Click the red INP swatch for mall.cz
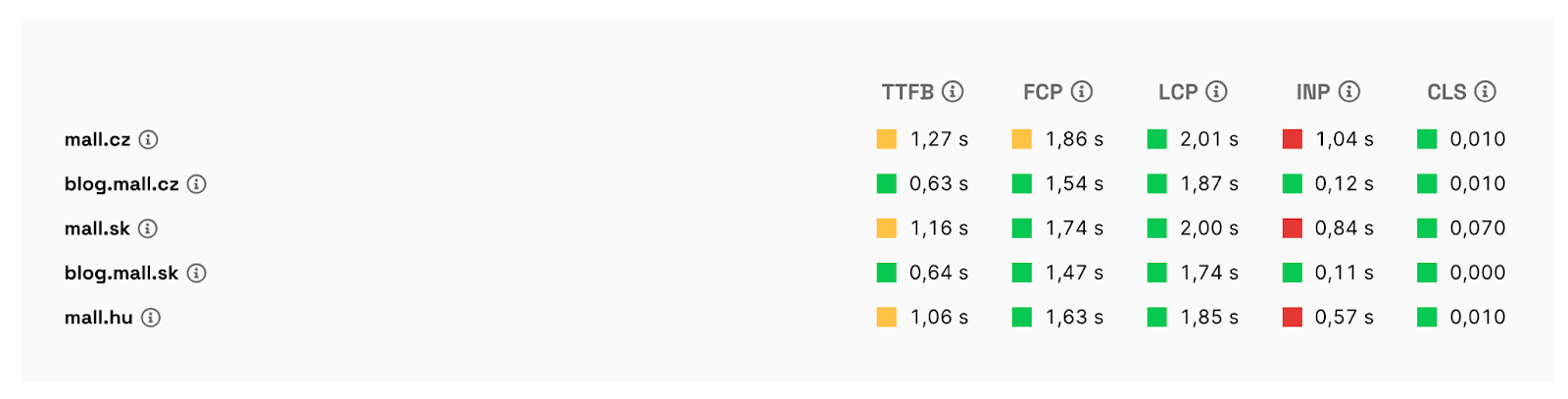The height and width of the screenshot is (399, 1568). point(1292,139)
